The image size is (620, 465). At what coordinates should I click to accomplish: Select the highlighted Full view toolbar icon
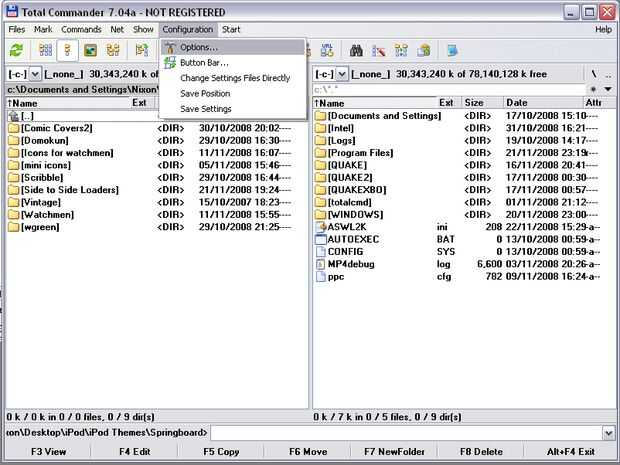[68, 50]
